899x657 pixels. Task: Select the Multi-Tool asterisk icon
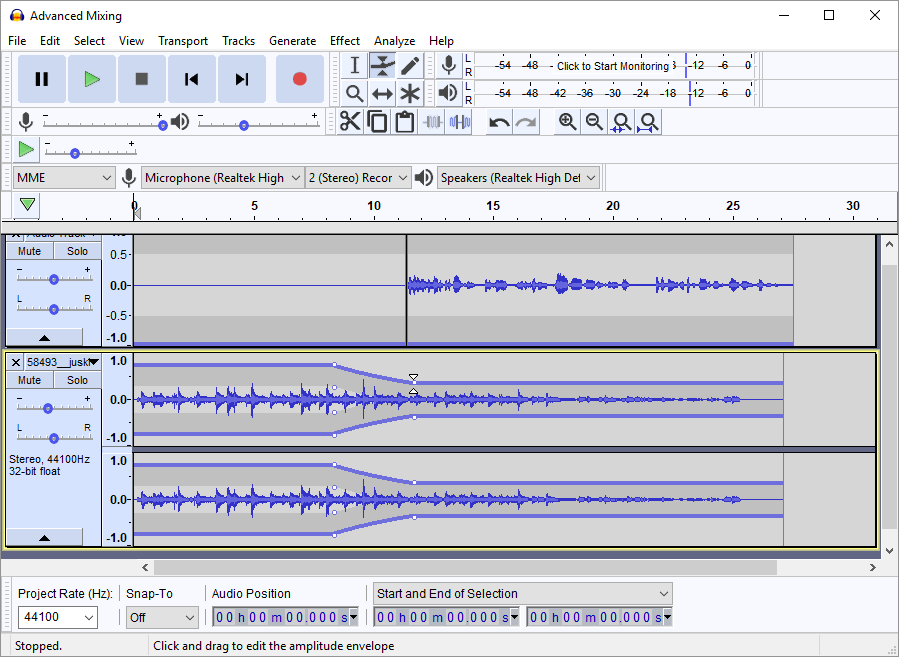[x=410, y=94]
